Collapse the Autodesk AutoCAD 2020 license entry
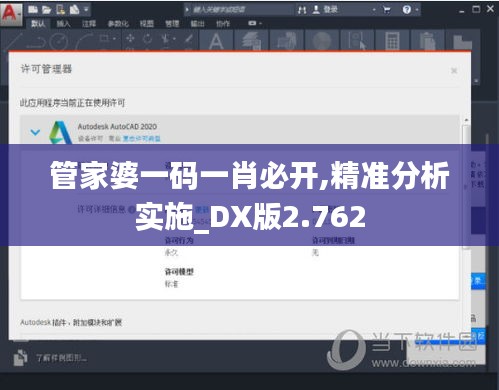 coord(35,132)
